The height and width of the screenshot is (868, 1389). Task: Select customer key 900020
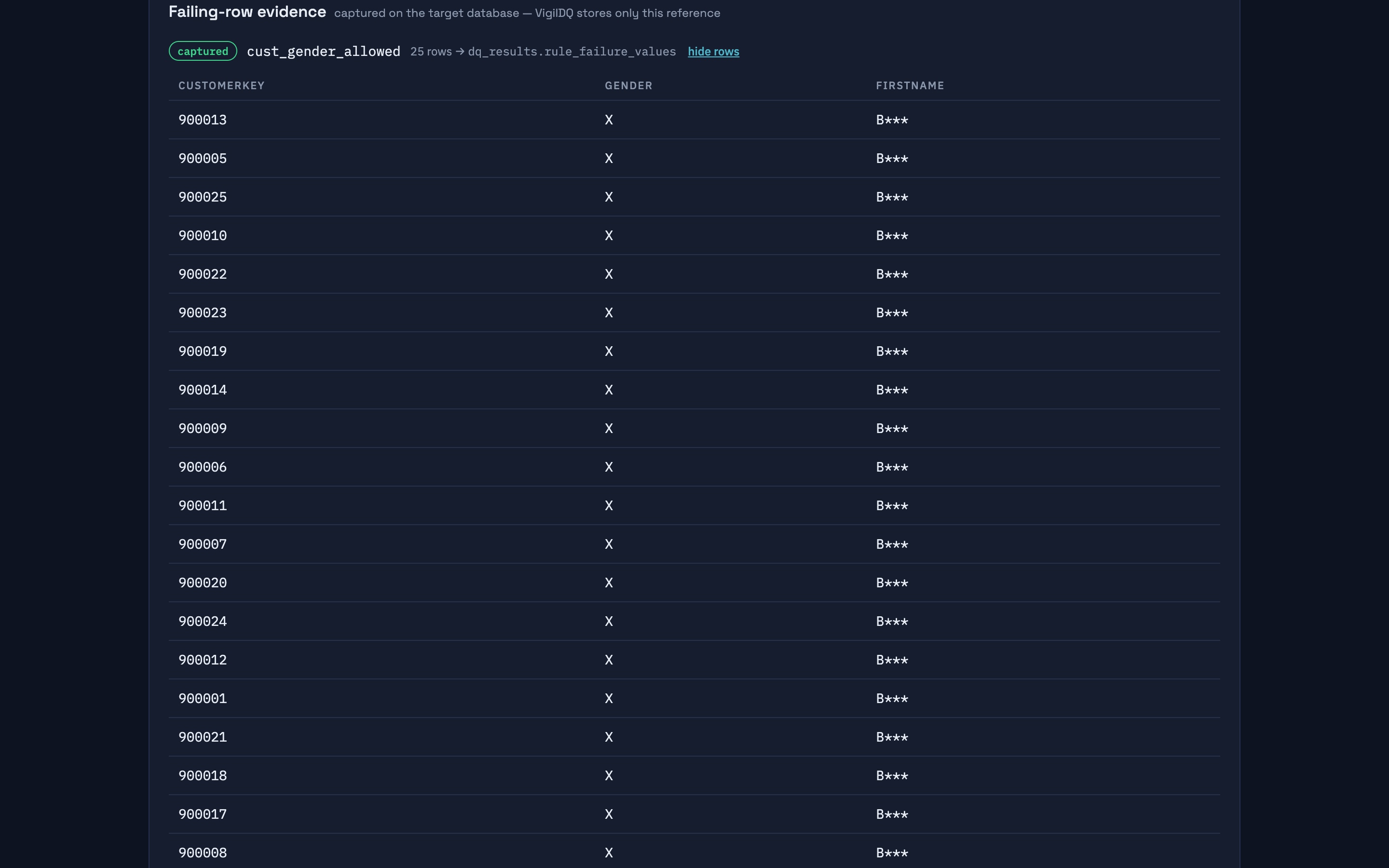(203, 583)
